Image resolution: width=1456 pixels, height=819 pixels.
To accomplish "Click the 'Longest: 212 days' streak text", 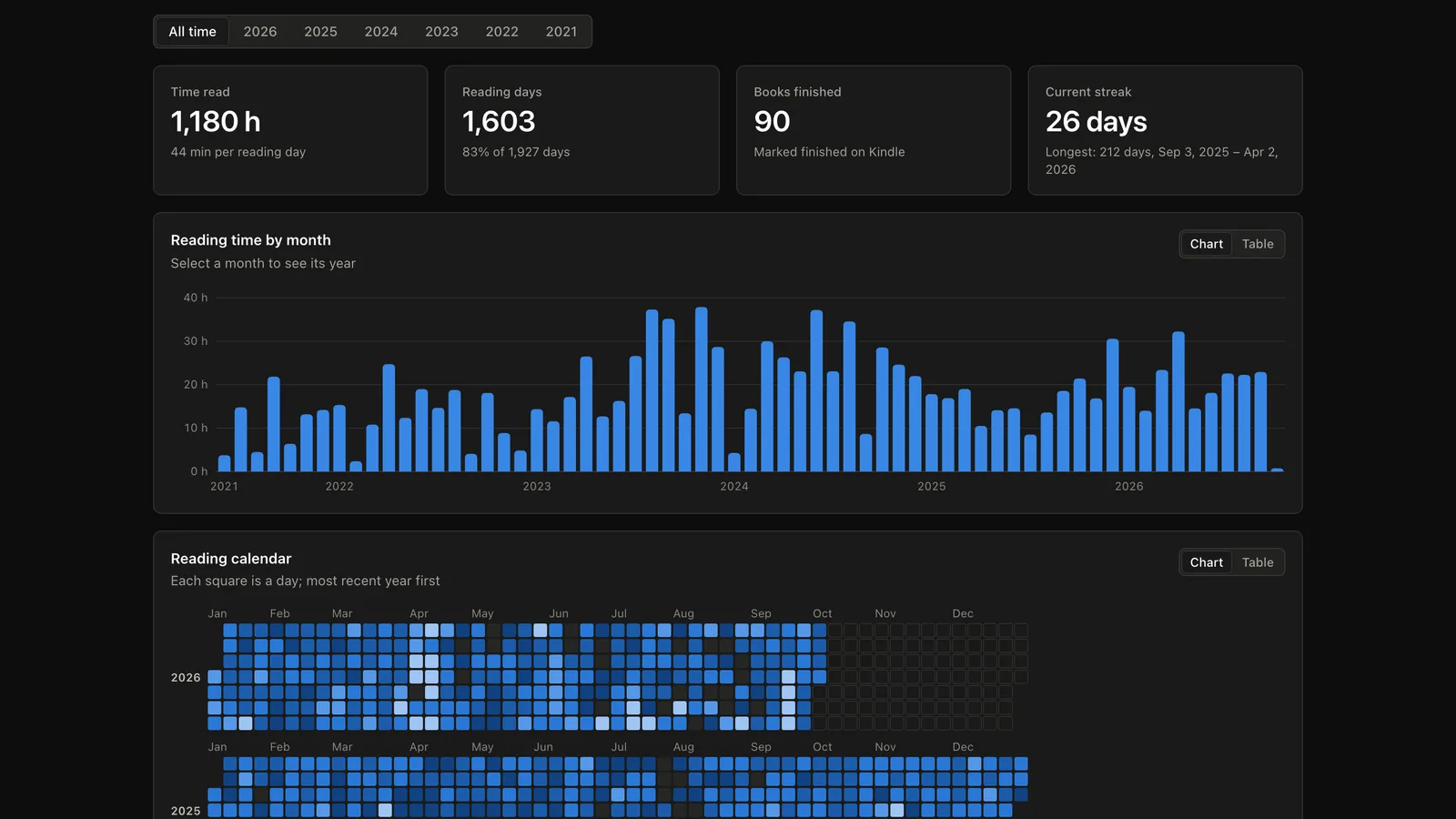I will point(1162,161).
